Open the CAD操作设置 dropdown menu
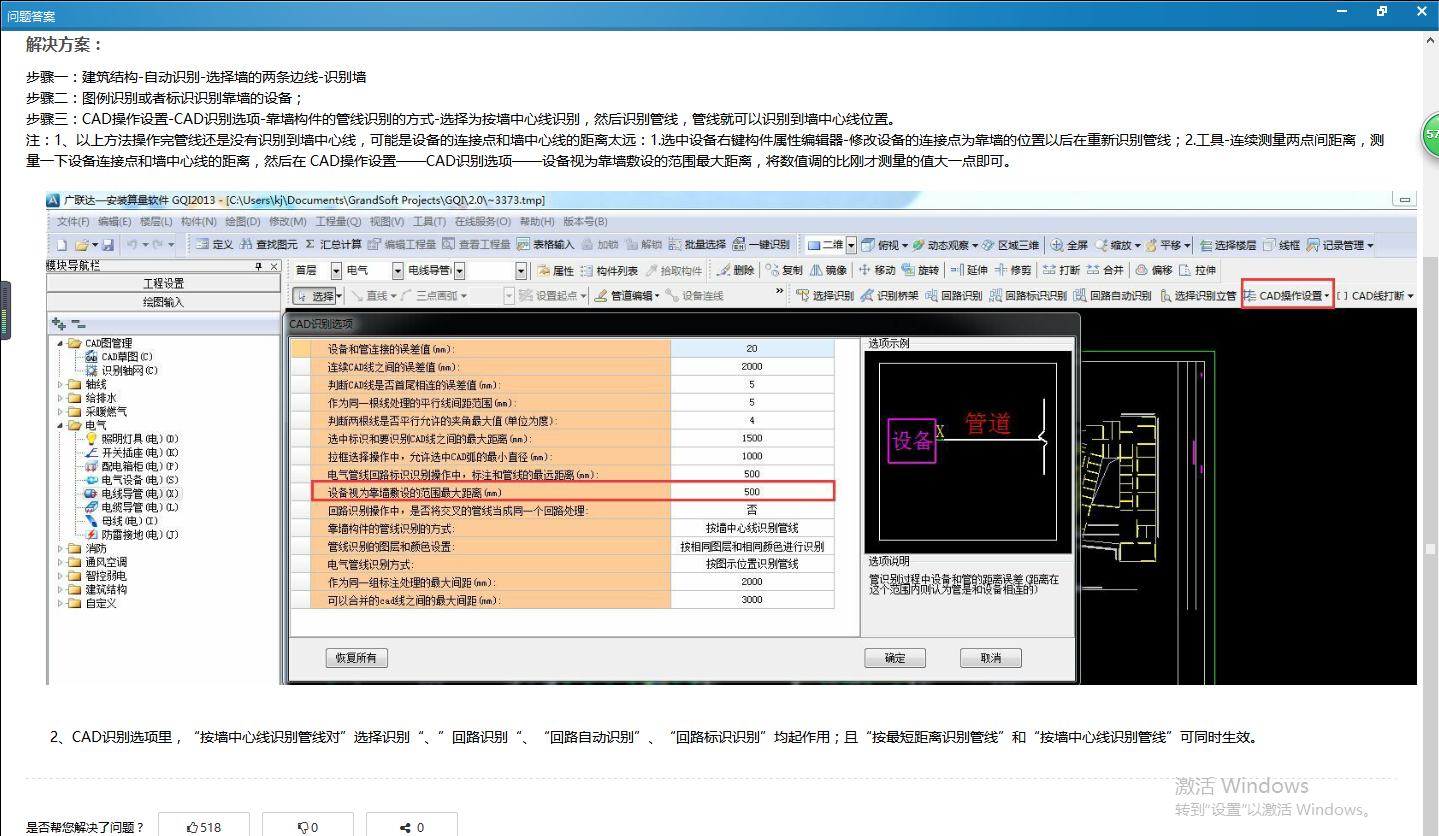This screenshot has width=1439, height=836. (1287, 296)
